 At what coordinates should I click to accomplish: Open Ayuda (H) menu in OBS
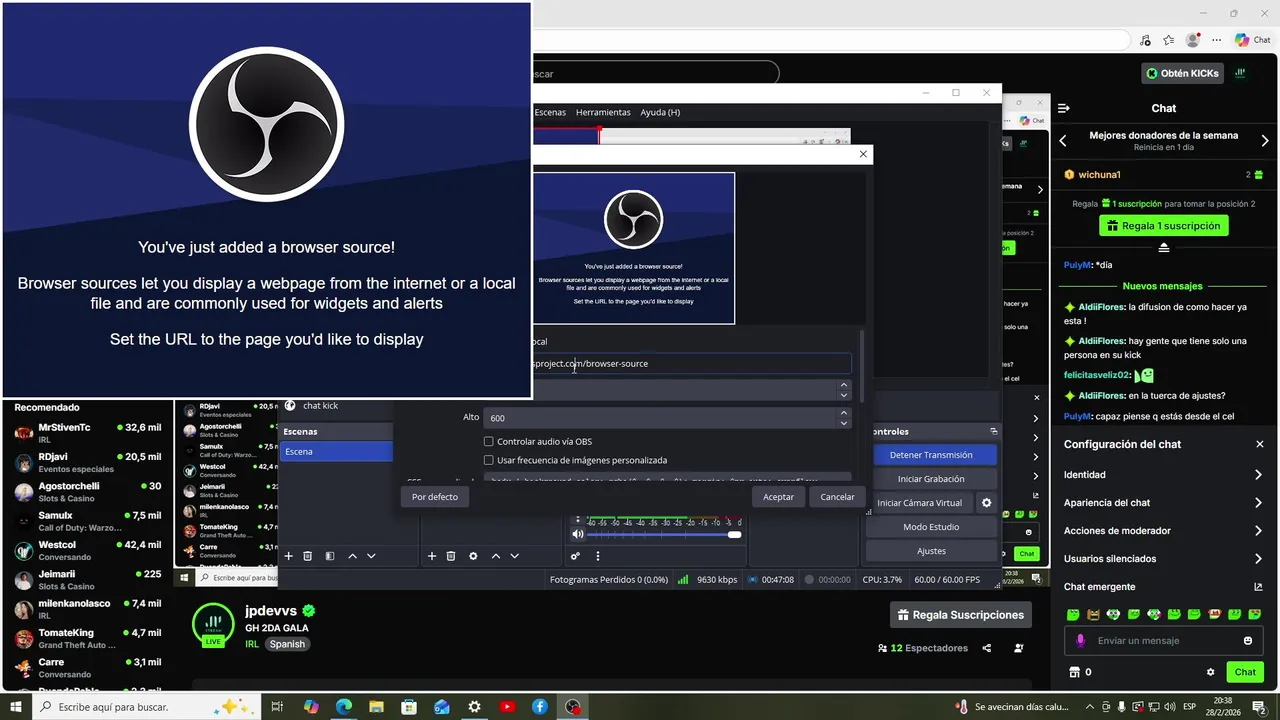pos(660,112)
